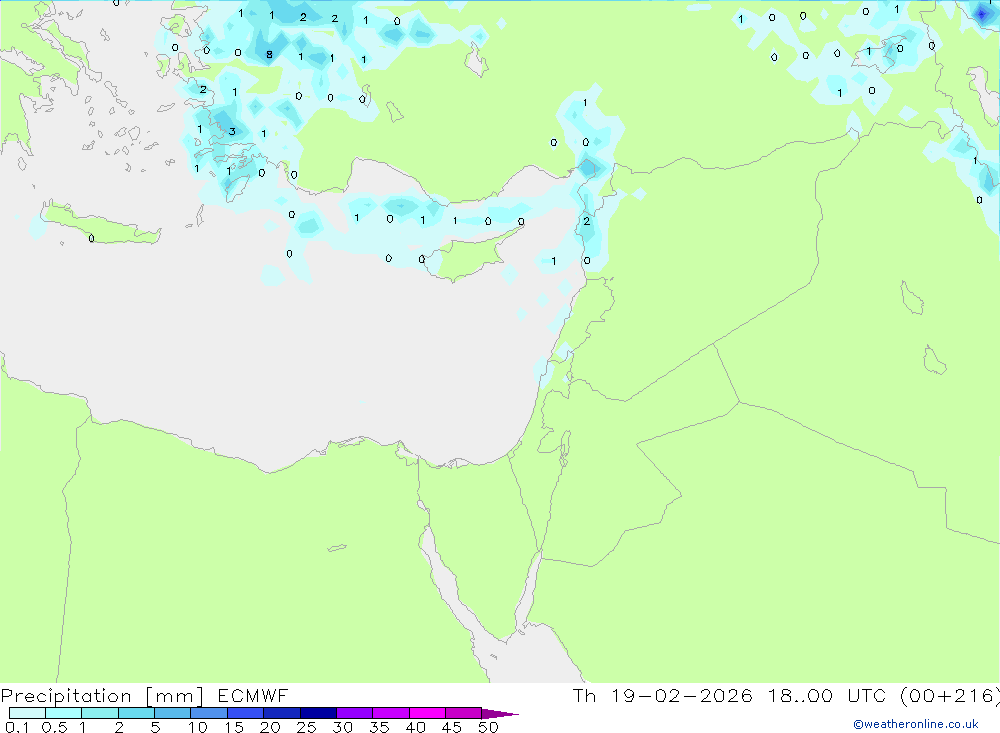Viewport: 1000px width, 733px height.
Task: Click the "25" legend scale label
Action: point(306,727)
